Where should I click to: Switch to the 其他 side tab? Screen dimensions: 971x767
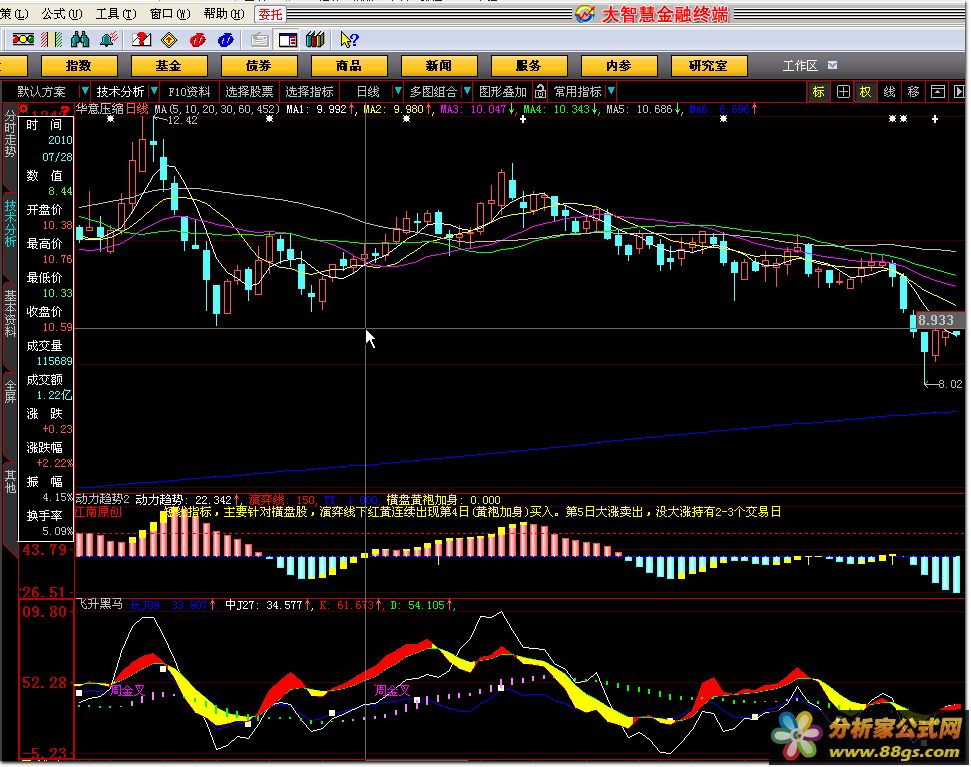10,481
